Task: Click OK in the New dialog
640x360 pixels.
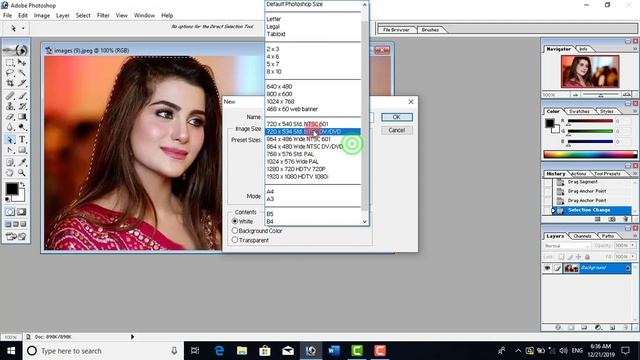Action: pyautogui.click(x=397, y=117)
